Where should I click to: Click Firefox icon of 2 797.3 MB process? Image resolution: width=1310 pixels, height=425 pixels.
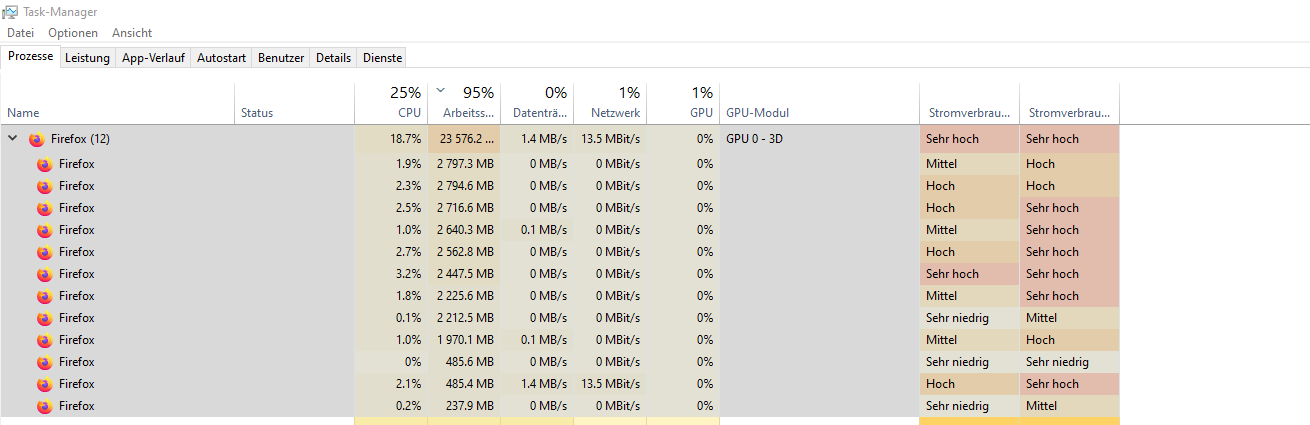[44, 164]
